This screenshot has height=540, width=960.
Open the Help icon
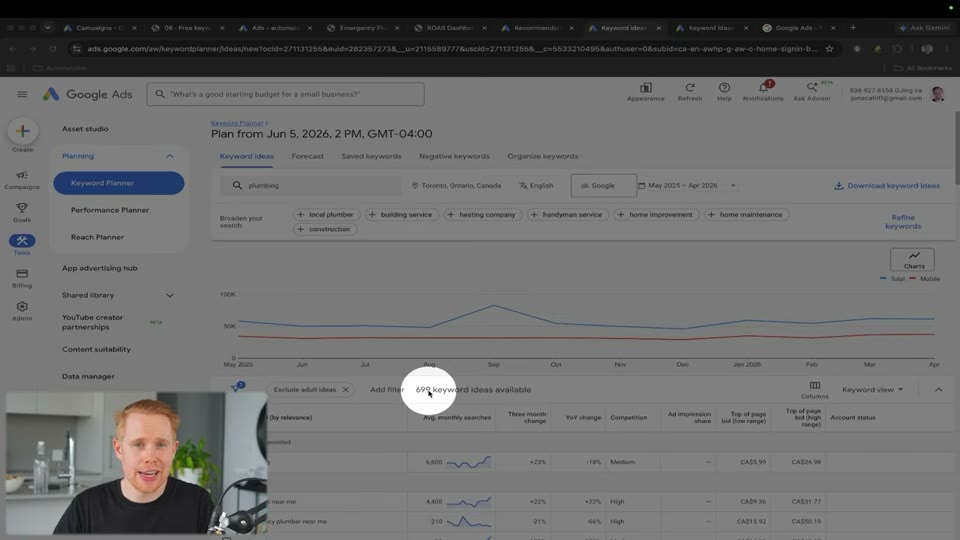tap(724, 92)
